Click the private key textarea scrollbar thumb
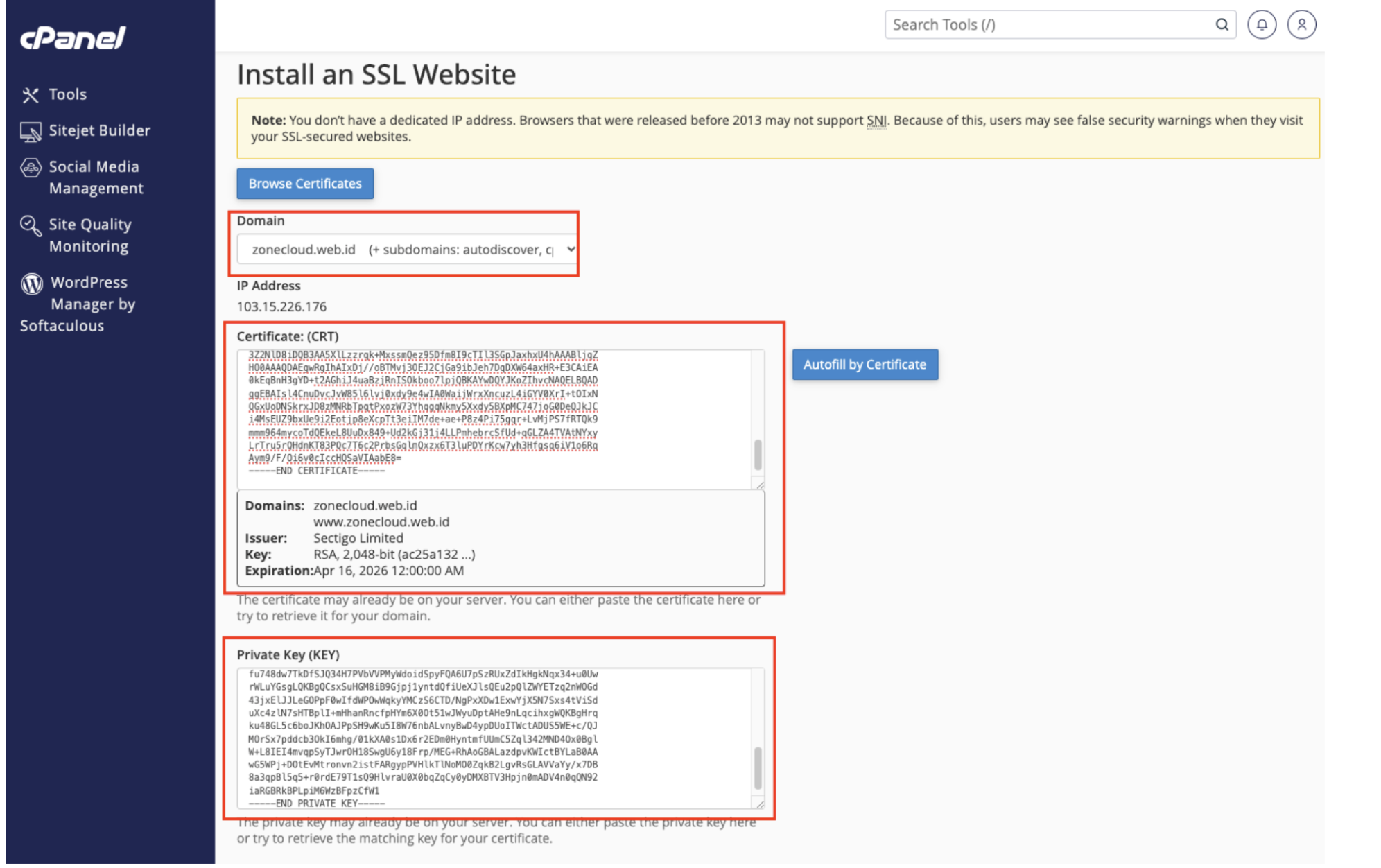Image resolution: width=1381 pixels, height=868 pixels. pos(757,768)
